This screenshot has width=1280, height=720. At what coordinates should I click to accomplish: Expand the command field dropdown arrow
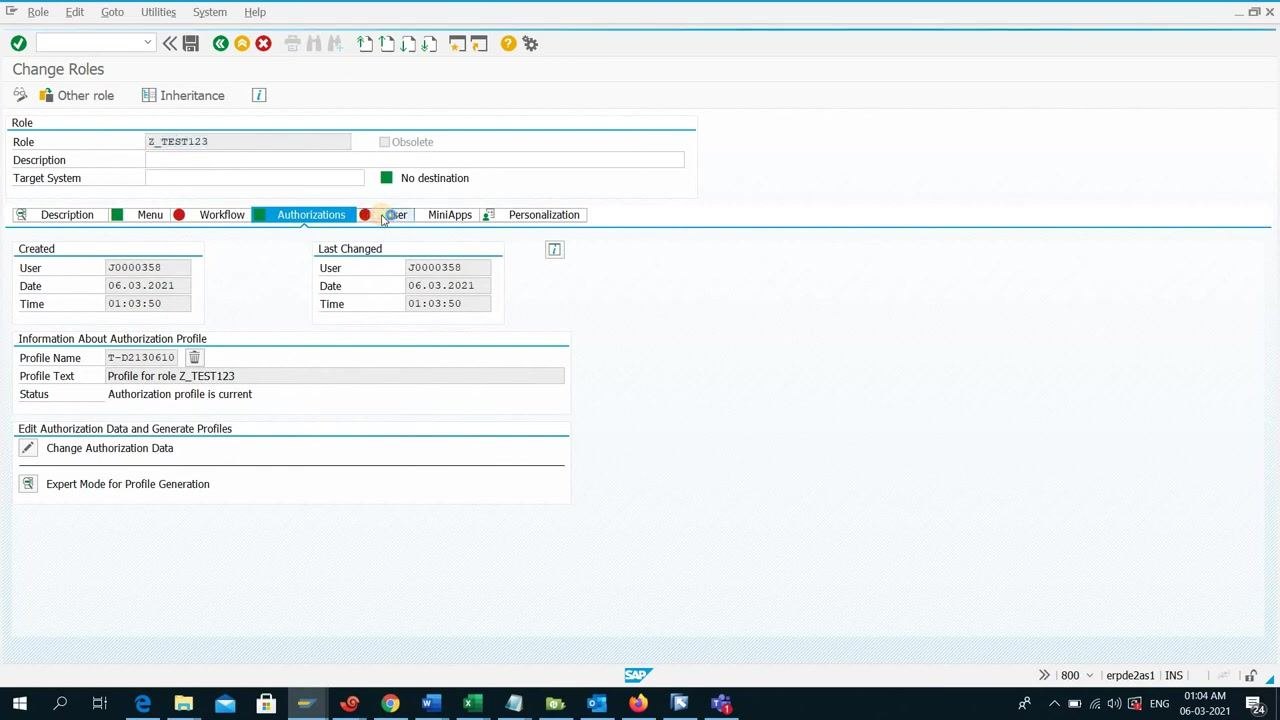coord(148,42)
